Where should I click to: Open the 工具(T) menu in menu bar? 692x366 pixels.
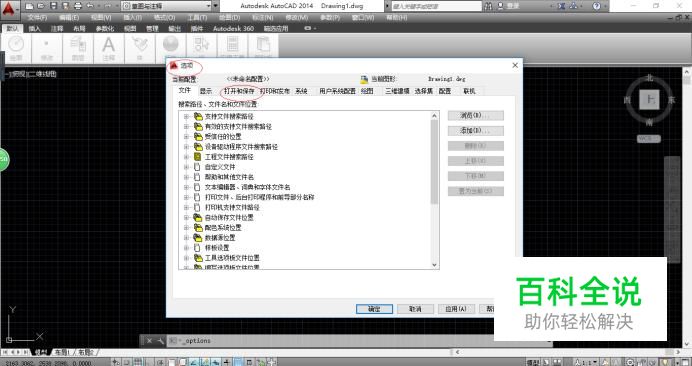[x=197, y=18]
